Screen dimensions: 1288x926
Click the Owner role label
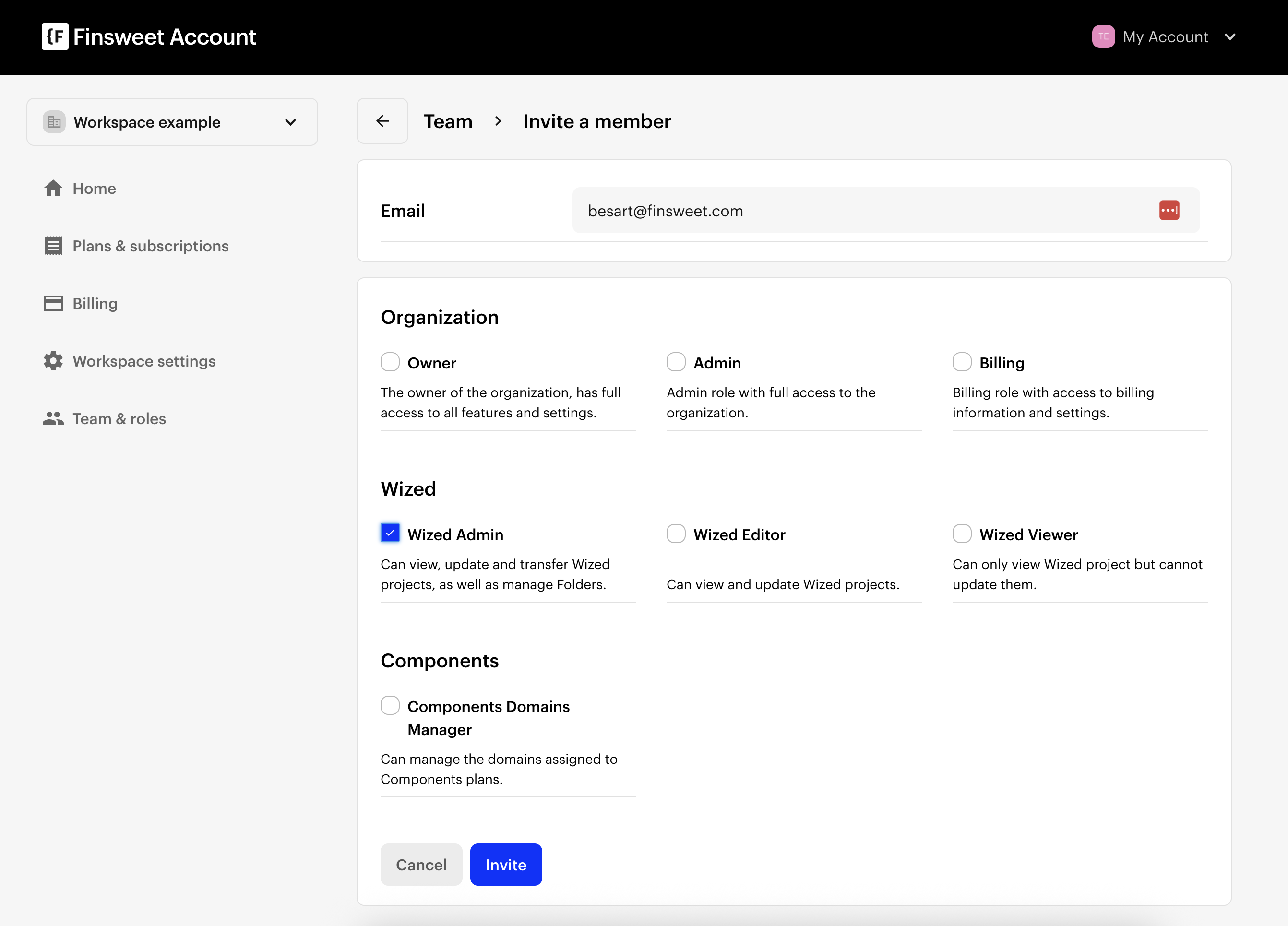431,363
